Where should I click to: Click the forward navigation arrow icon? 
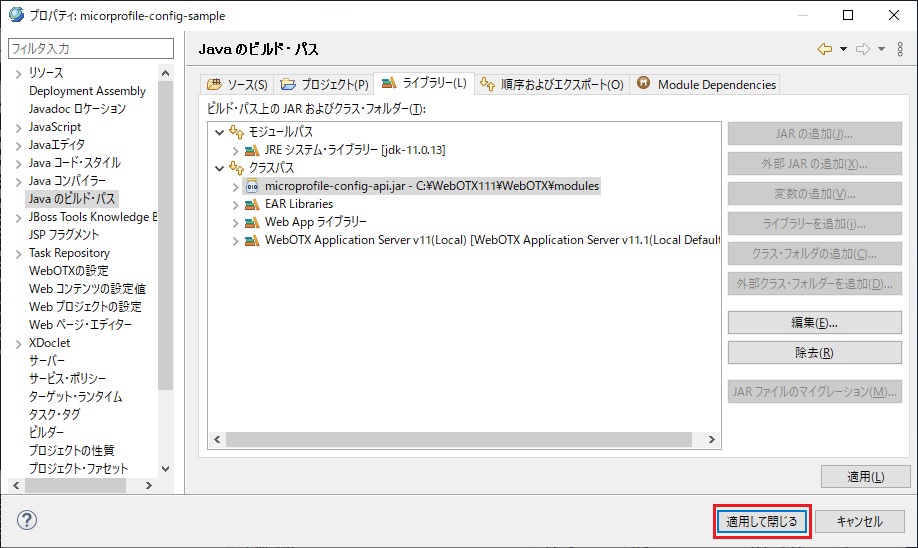click(863, 49)
